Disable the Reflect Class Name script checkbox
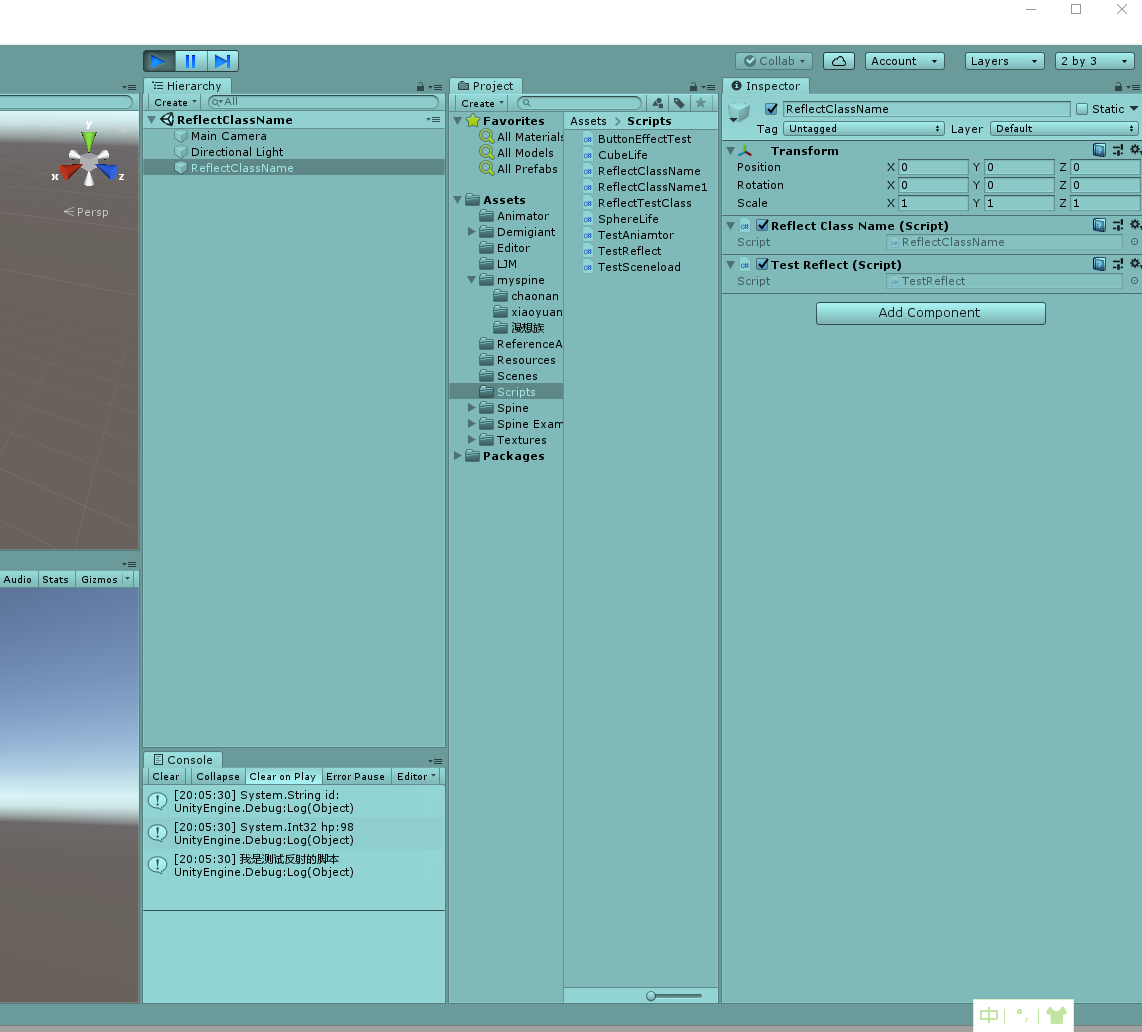 coord(763,225)
